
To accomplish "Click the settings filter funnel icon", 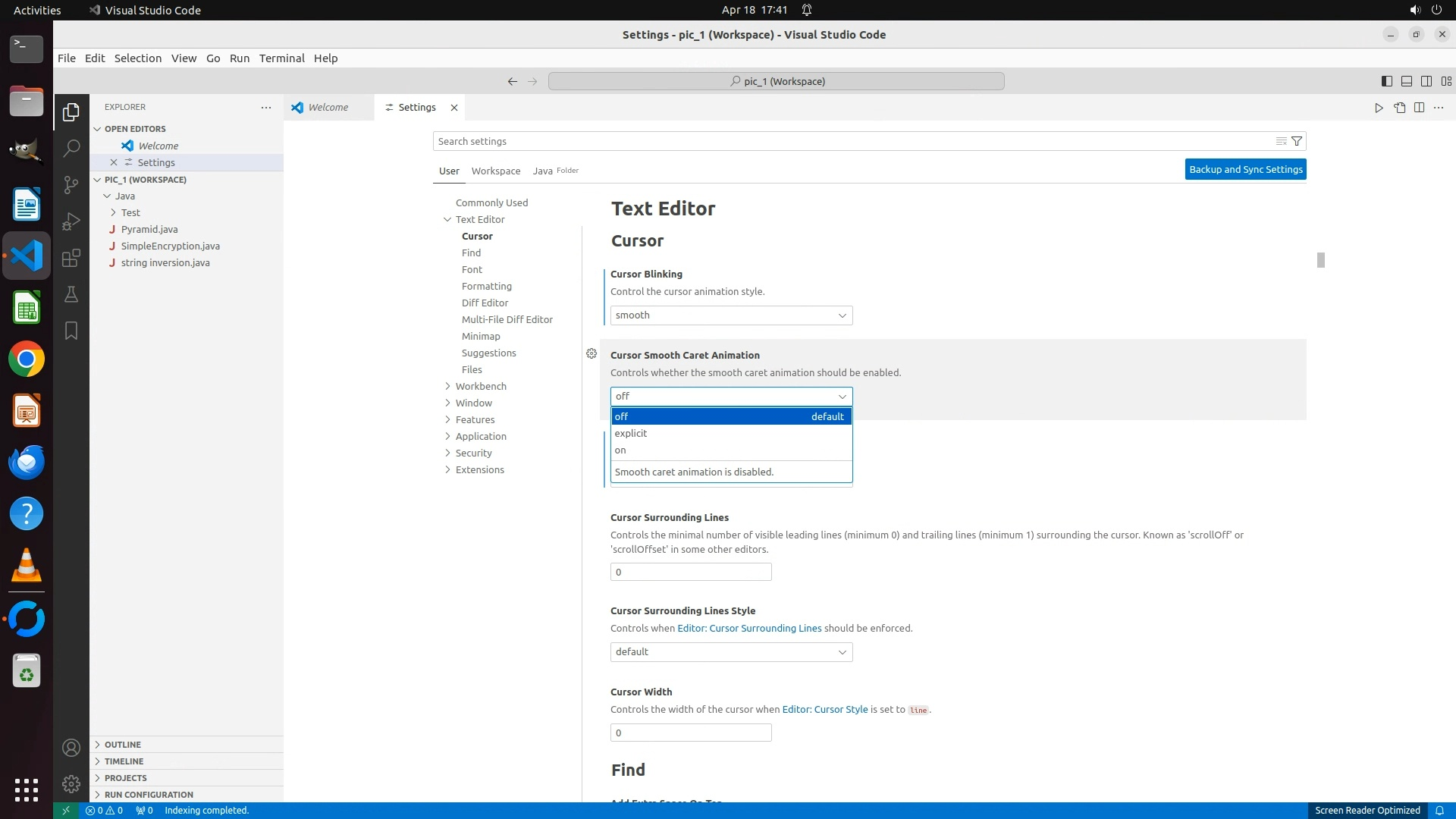I will coord(1297,141).
